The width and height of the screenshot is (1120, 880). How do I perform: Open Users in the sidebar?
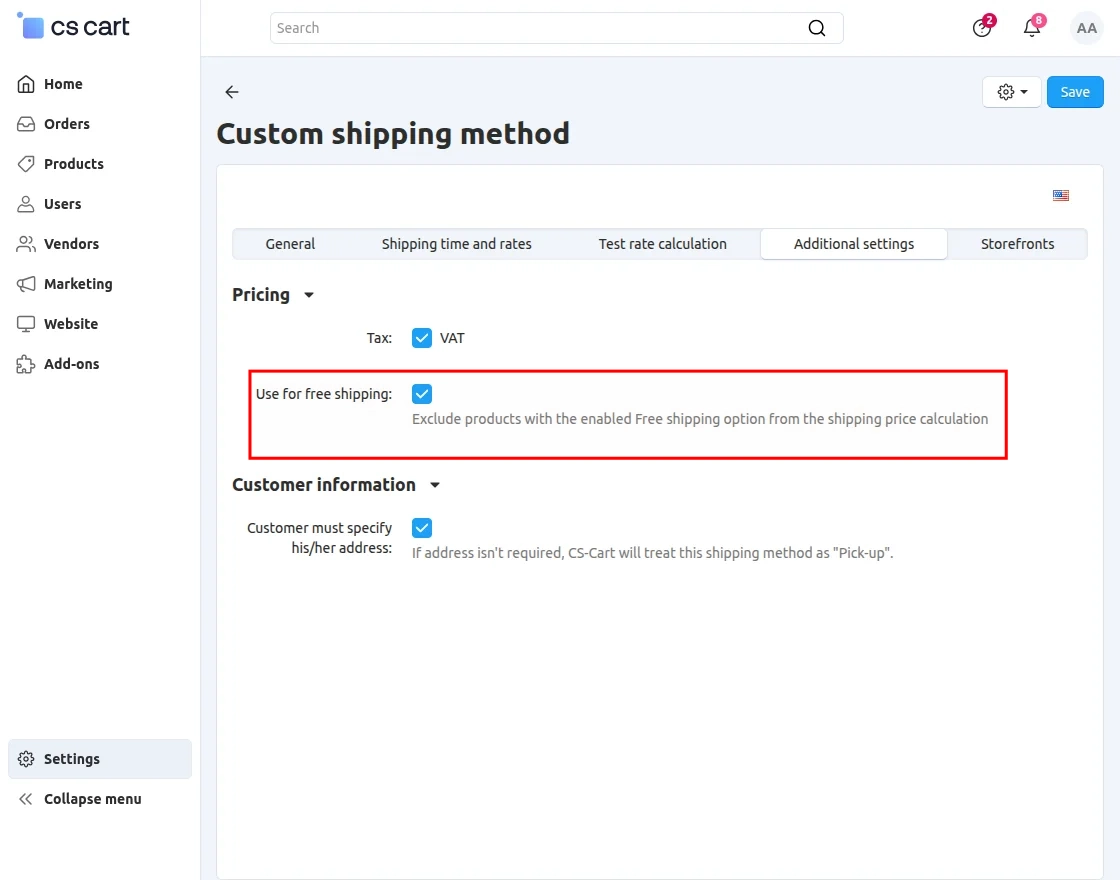point(62,204)
